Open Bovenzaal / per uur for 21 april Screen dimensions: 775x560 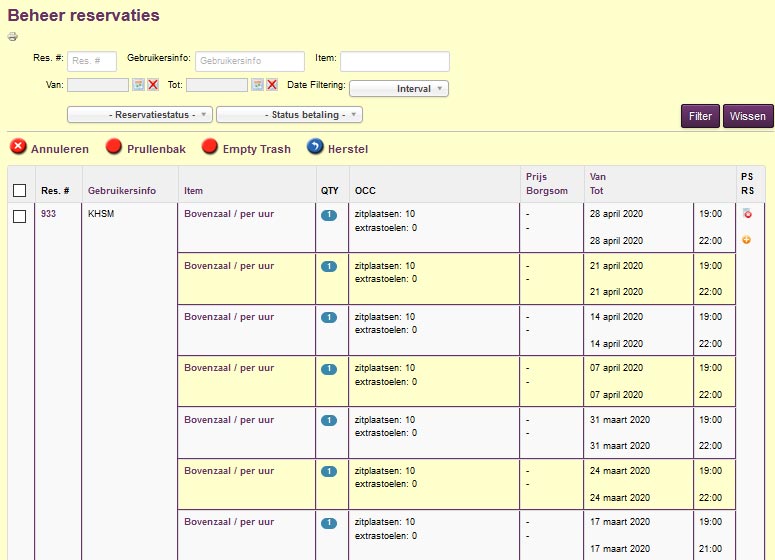click(x=229, y=266)
